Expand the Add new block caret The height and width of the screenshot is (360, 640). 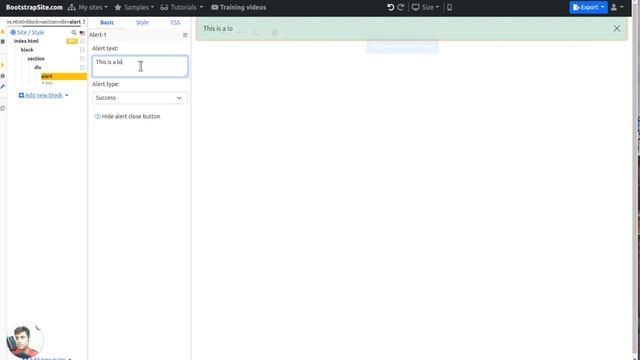[67, 96]
